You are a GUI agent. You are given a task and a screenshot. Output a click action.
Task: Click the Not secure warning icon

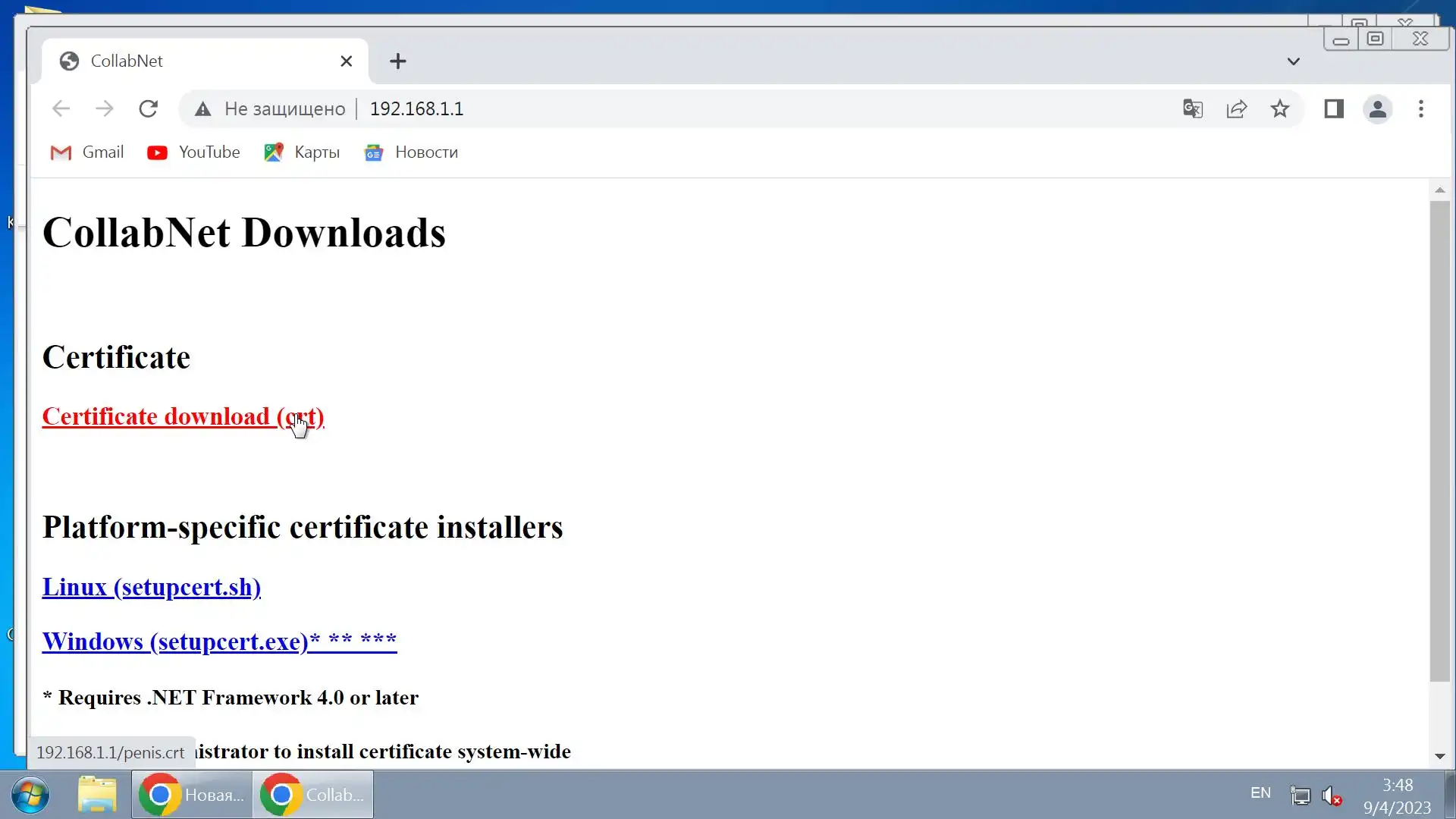click(202, 109)
